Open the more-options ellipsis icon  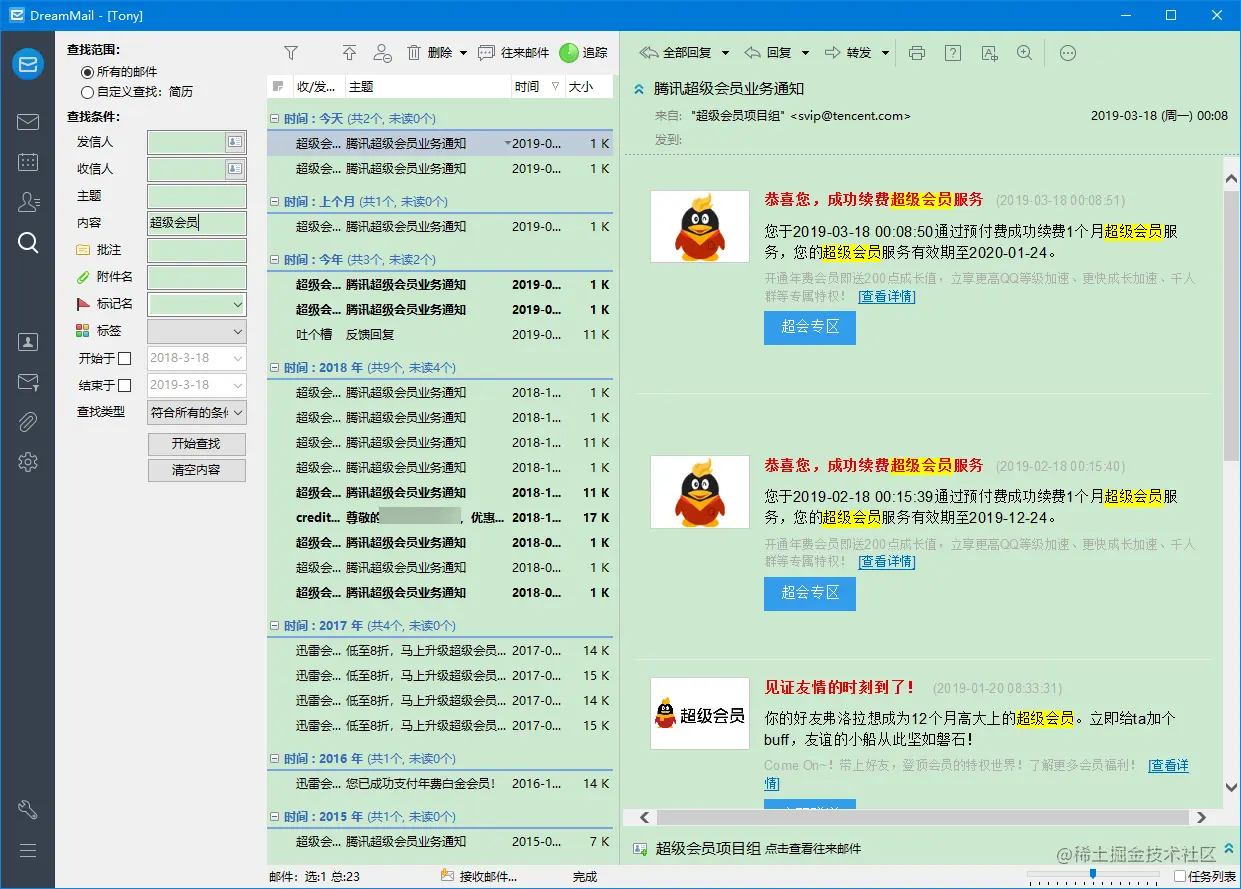coord(1068,53)
